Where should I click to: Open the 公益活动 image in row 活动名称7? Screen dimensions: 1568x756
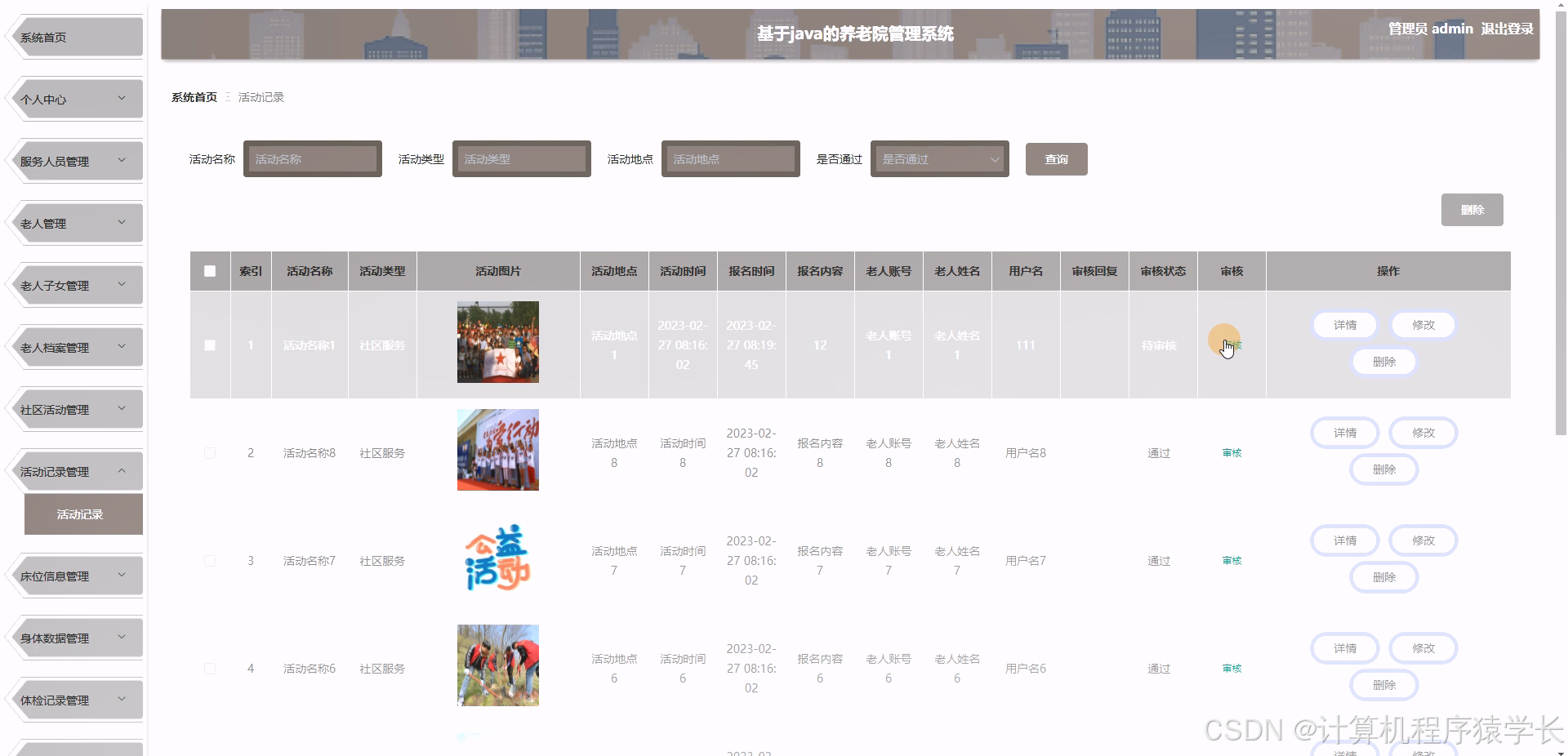pos(498,558)
